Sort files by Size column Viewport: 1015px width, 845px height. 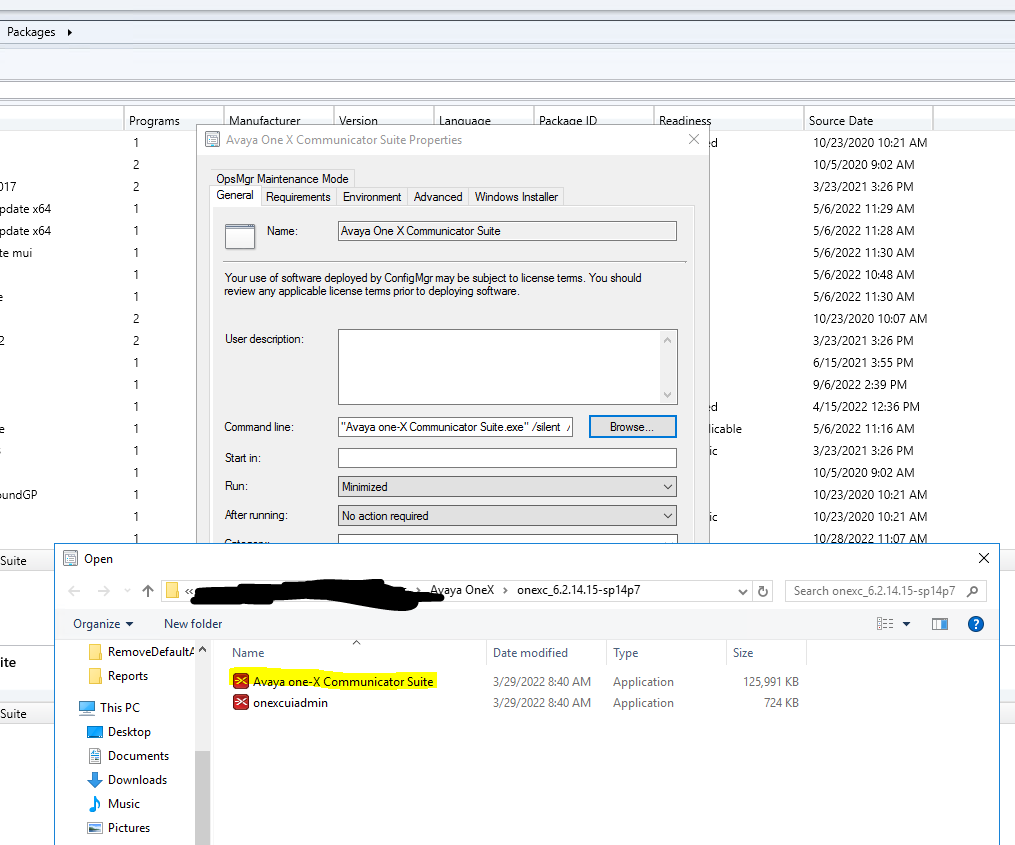click(766, 653)
